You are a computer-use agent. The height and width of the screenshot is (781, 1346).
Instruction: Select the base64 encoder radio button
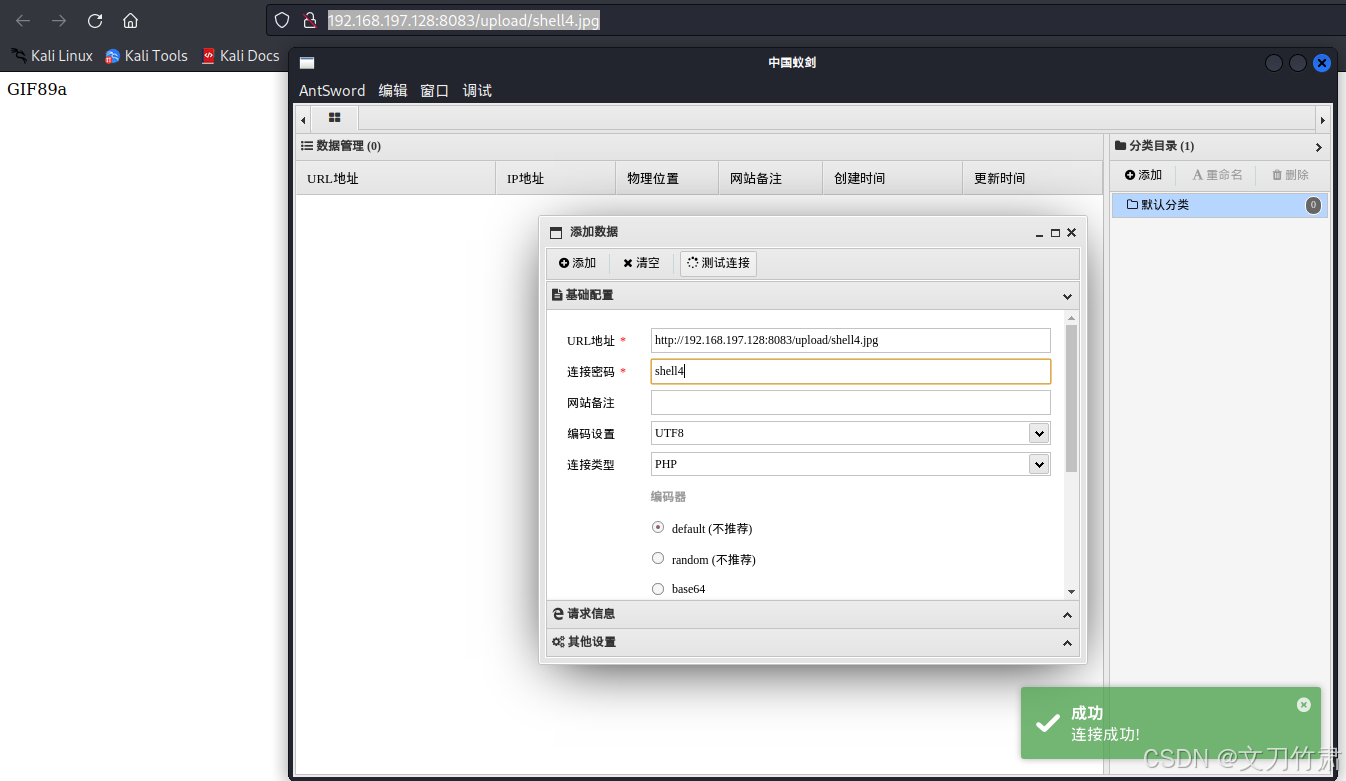658,589
